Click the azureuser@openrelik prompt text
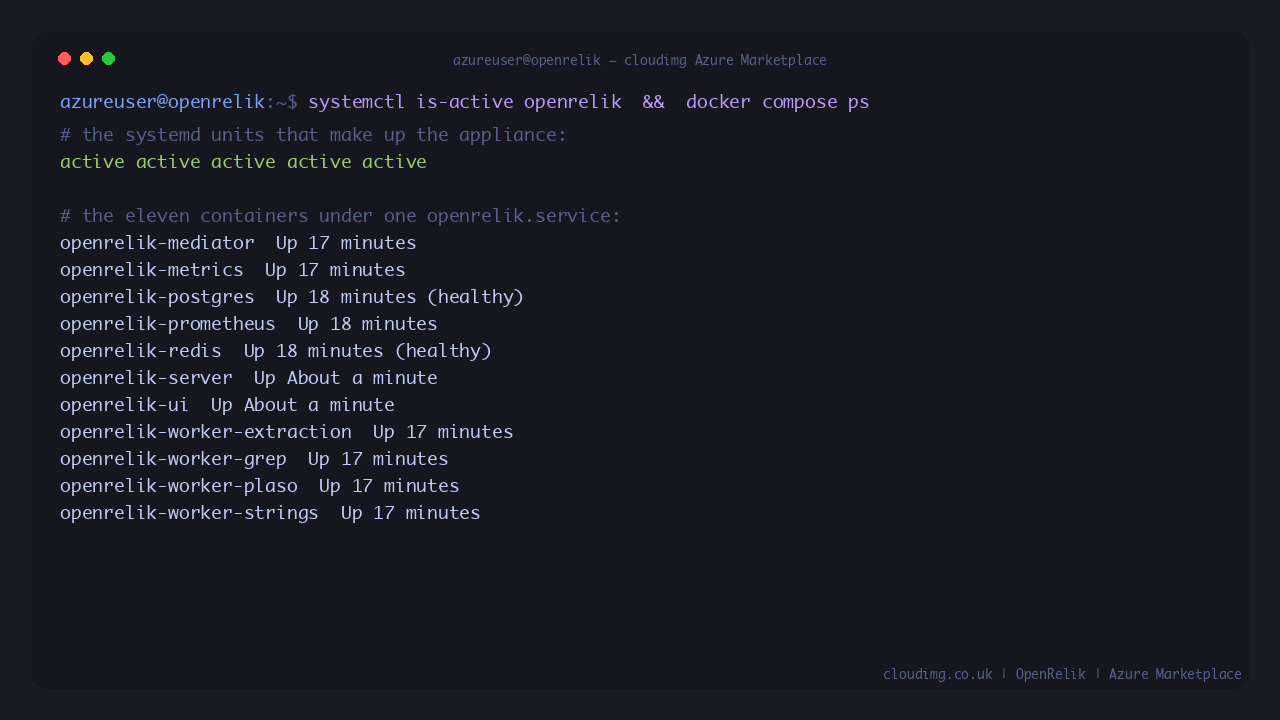 tap(162, 102)
